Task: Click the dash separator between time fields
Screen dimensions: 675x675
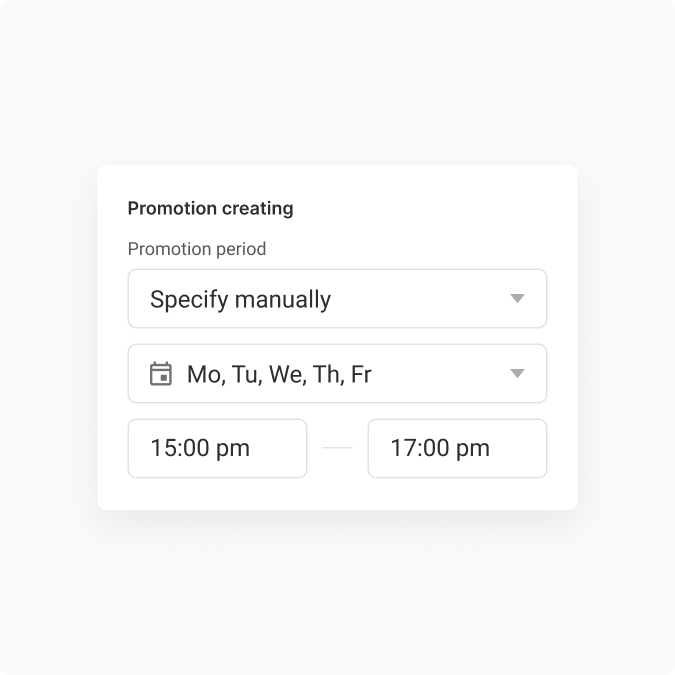Action: pyautogui.click(x=337, y=449)
